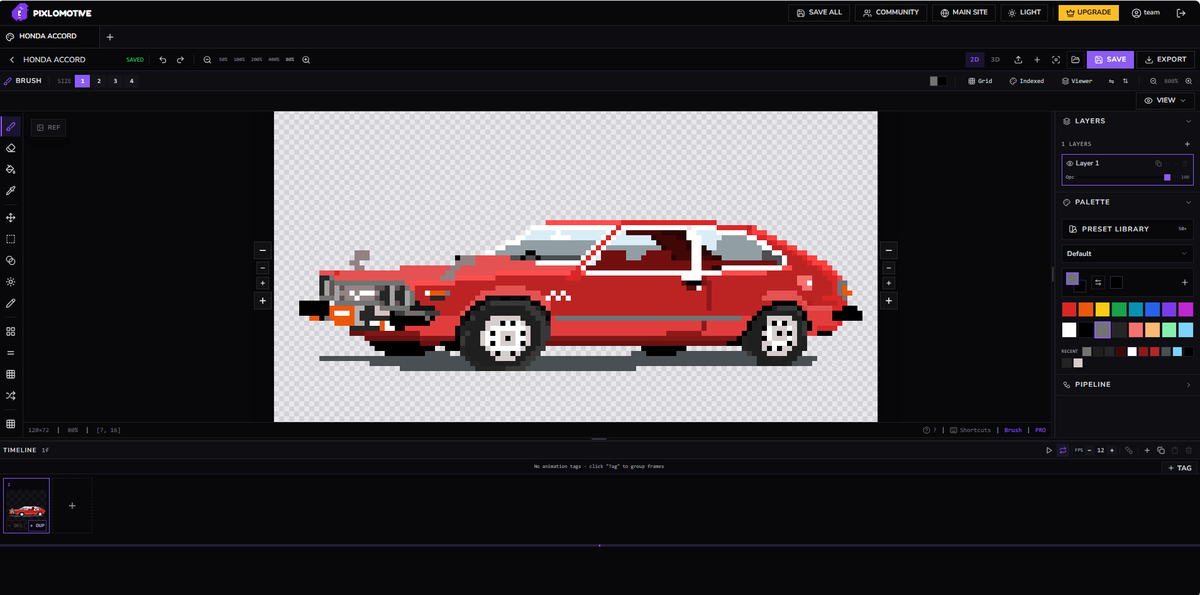Add an animation TAG
The height and width of the screenshot is (595, 1200).
pos(1179,468)
